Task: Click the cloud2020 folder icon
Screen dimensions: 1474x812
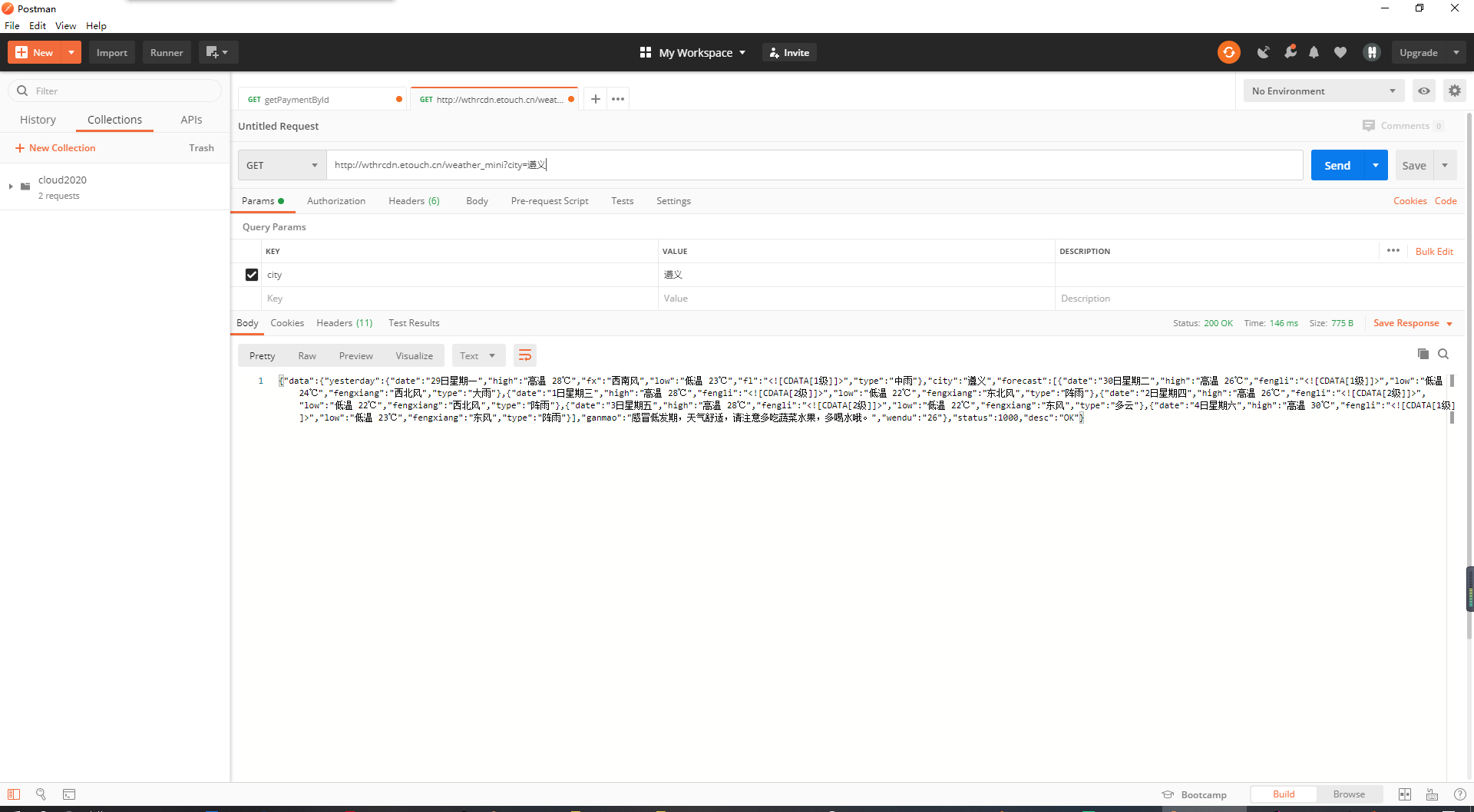Action: (25, 186)
